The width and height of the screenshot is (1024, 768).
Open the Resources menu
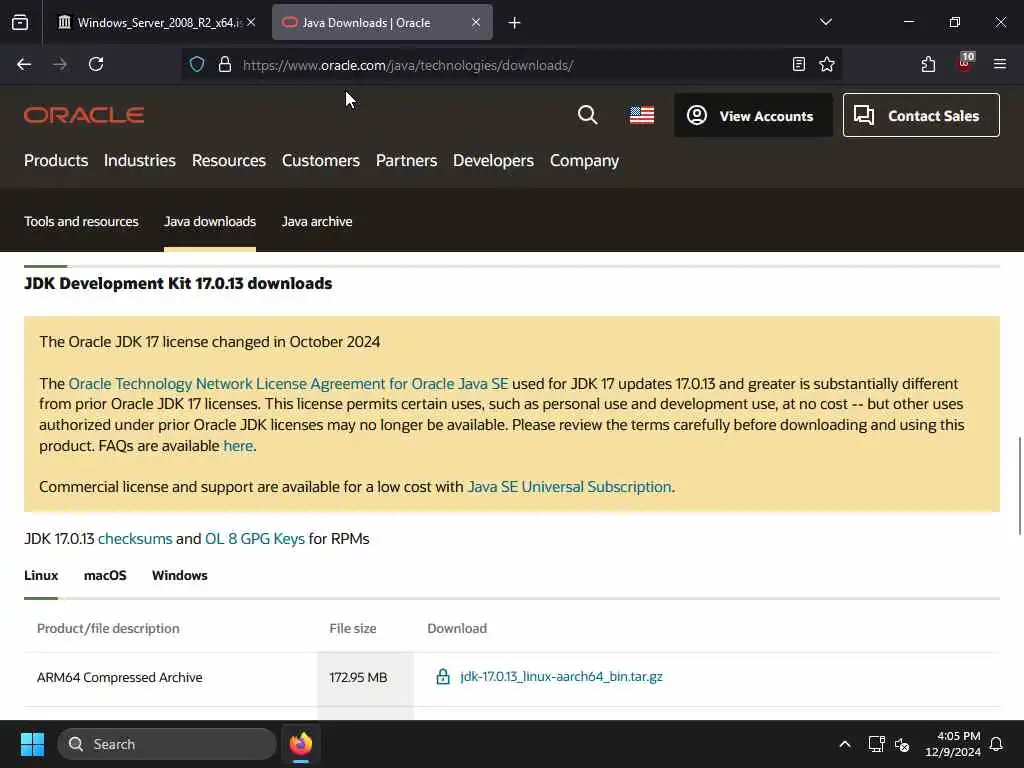(229, 161)
